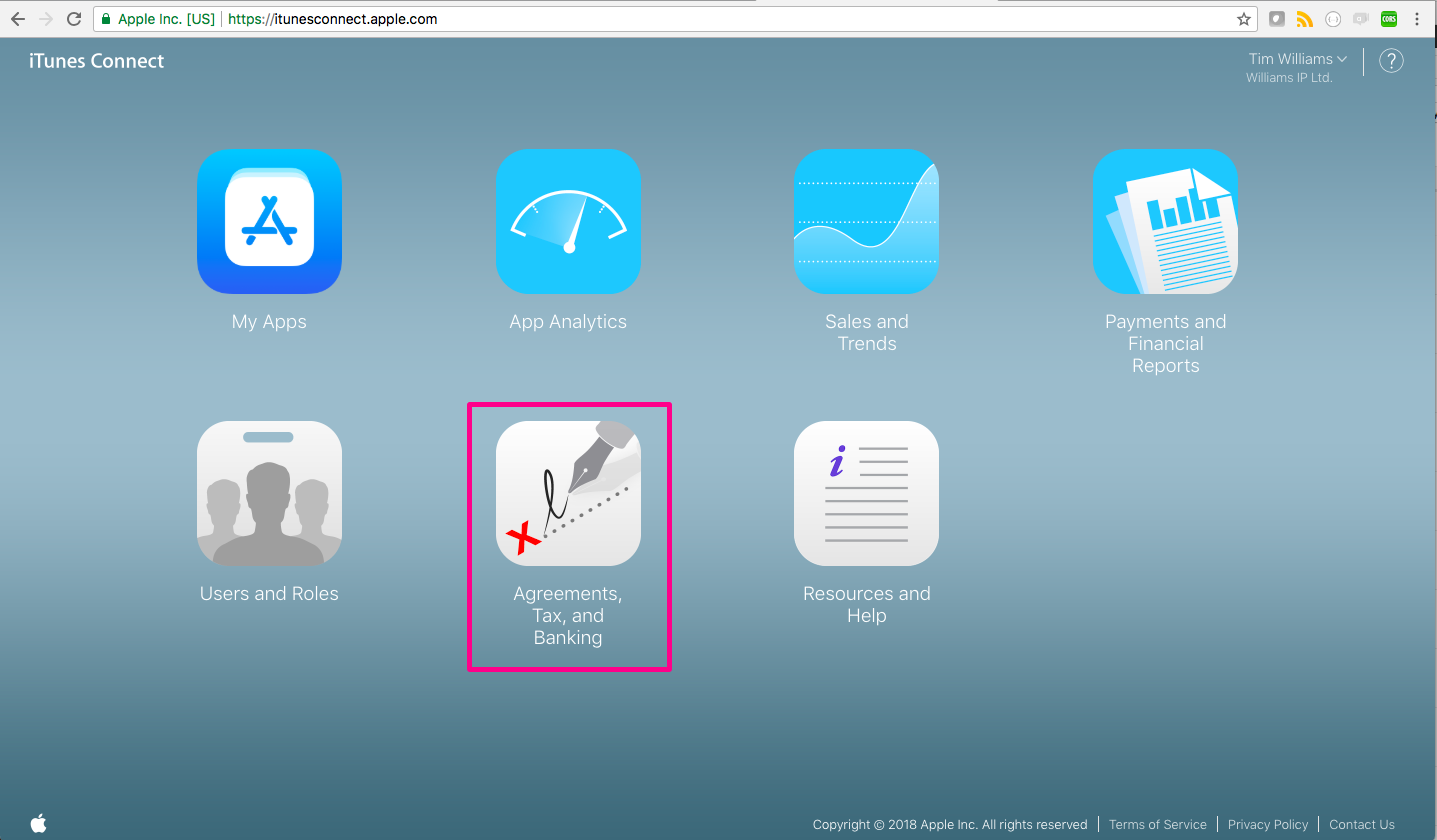The width and height of the screenshot is (1437, 840).
Task: Click the gray shield extension icon
Action: tap(1276, 19)
